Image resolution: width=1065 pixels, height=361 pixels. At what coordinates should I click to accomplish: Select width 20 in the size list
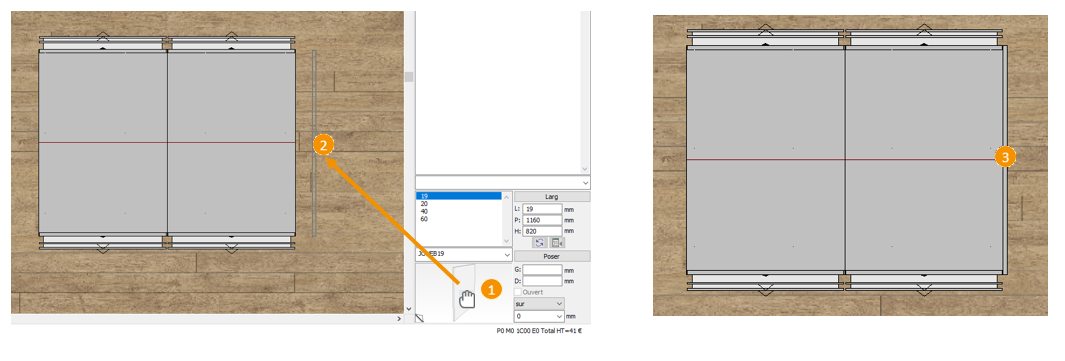pos(458,204)
